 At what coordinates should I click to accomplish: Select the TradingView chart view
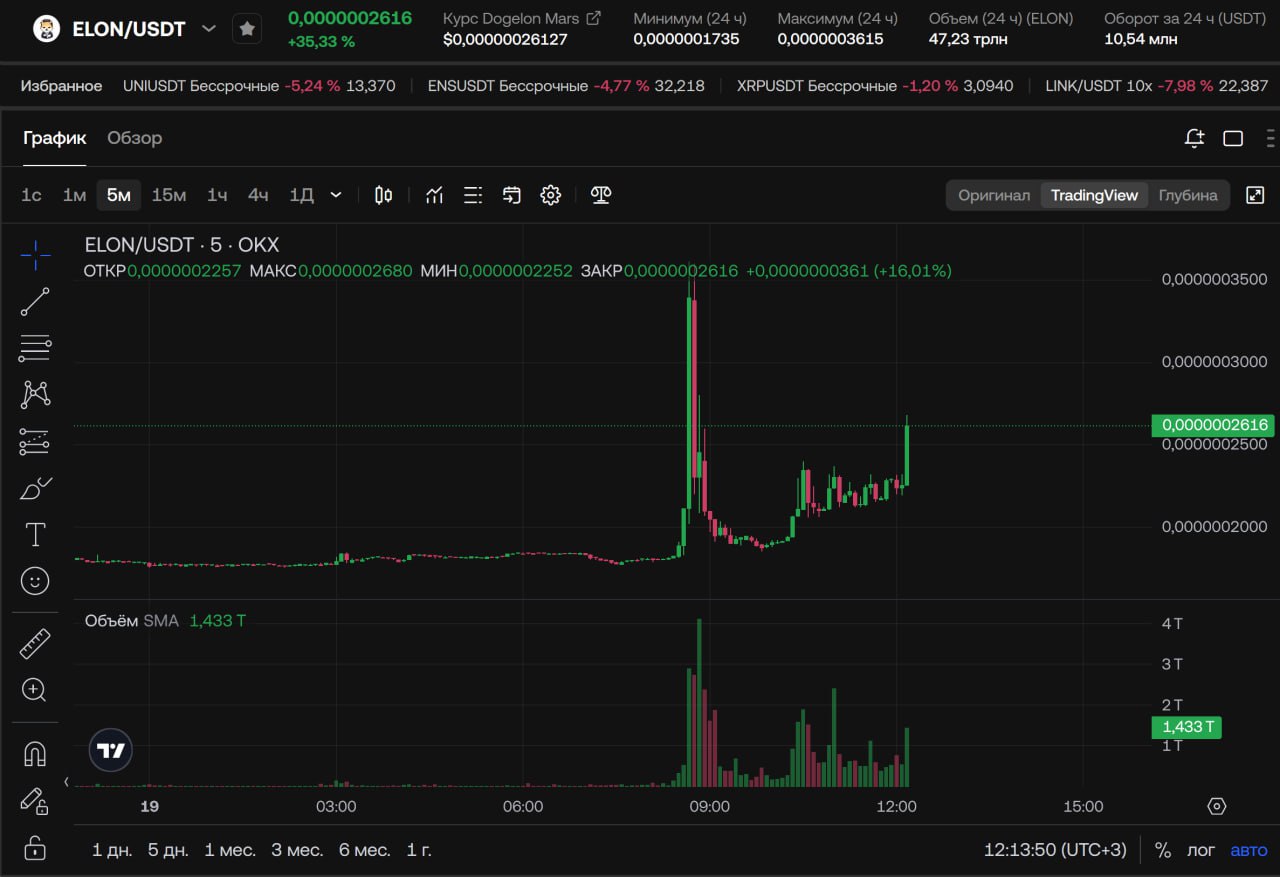[x=1094, y=195]
